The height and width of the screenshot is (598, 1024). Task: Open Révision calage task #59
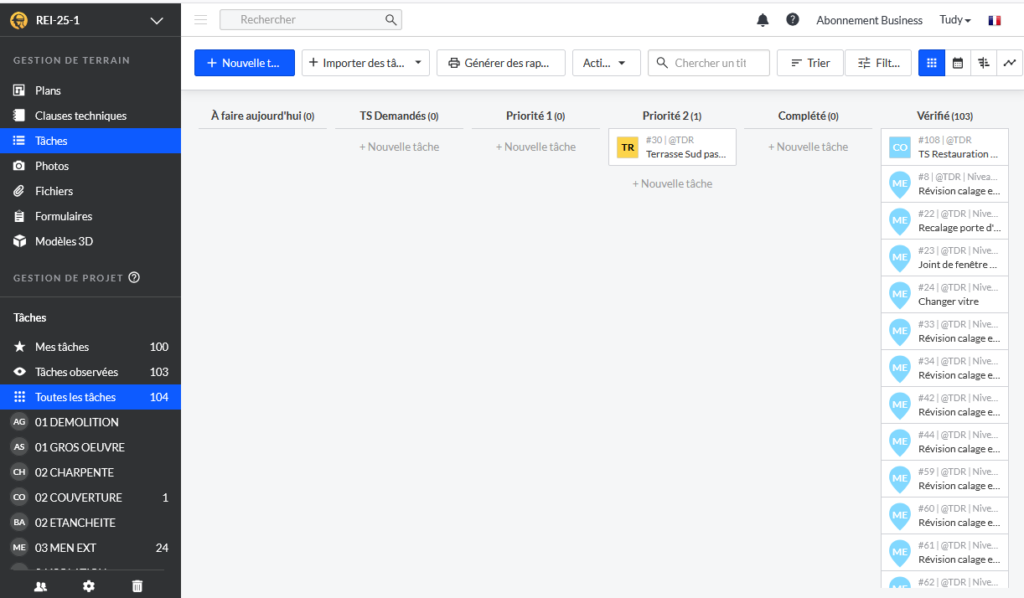tap(944, 479)
